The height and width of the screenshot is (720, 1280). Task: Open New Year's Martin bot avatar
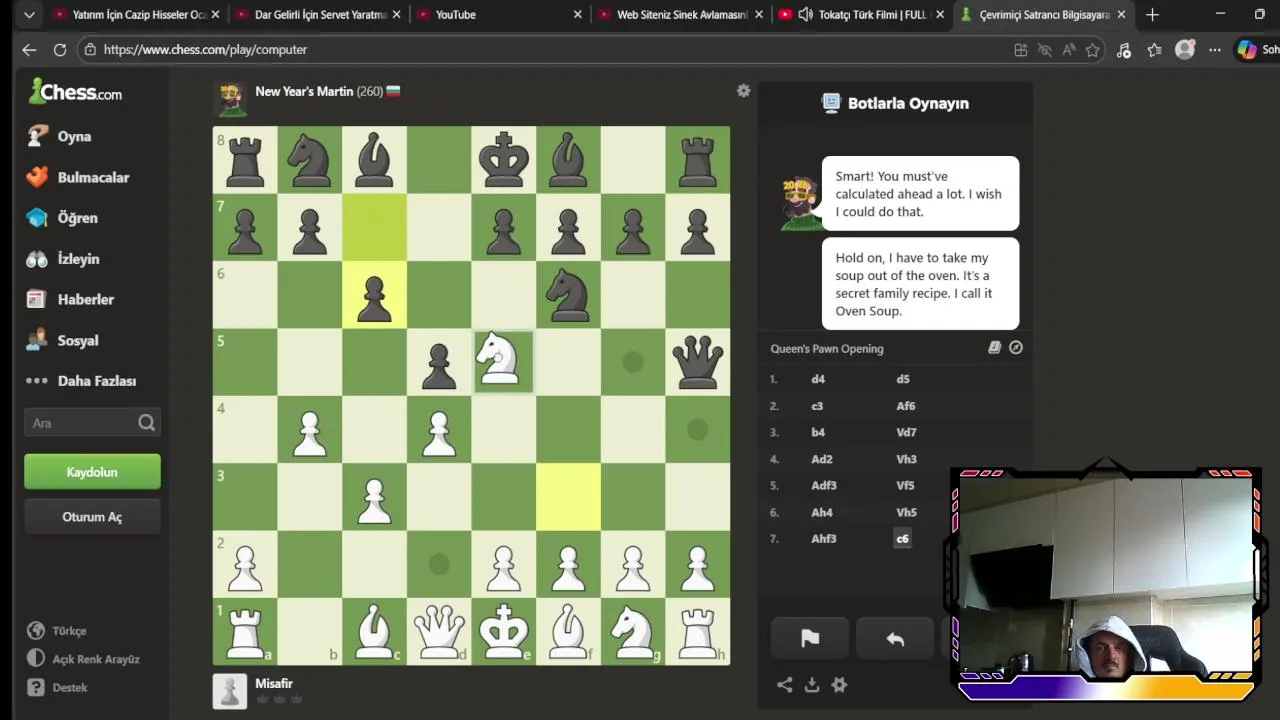pos(231,99)
